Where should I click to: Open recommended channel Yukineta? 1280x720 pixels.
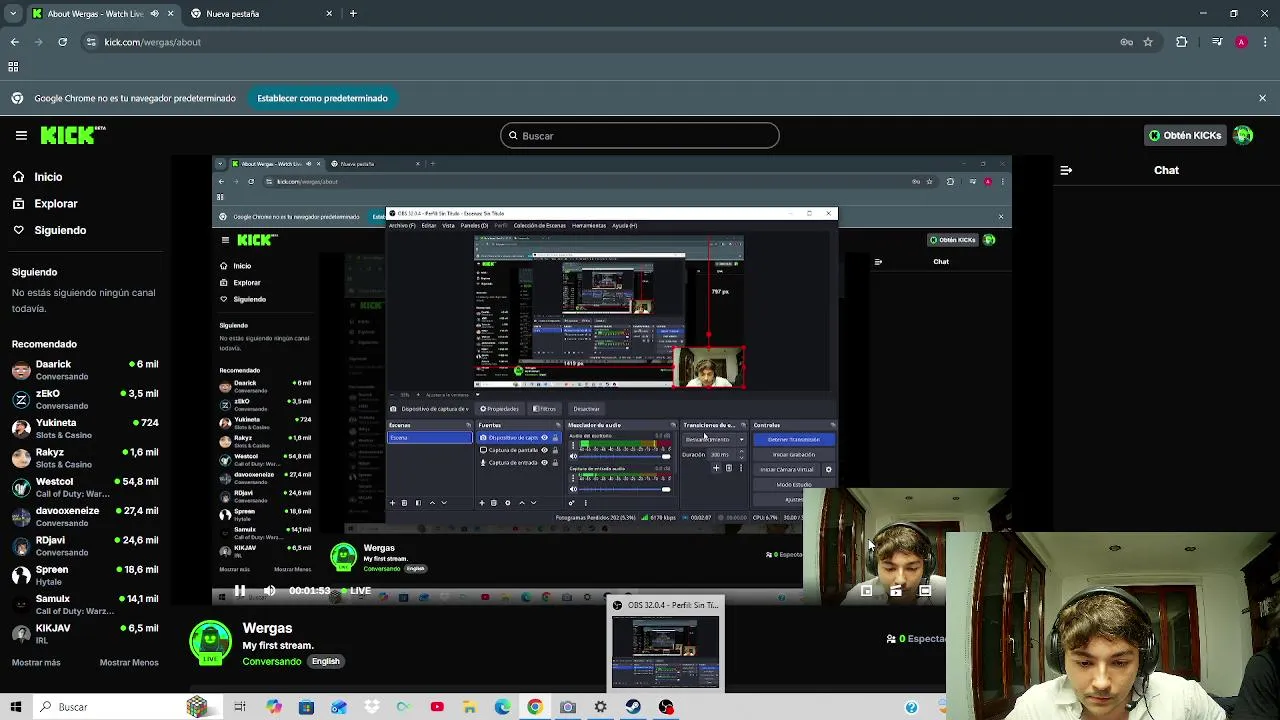[x=85, y=428]
